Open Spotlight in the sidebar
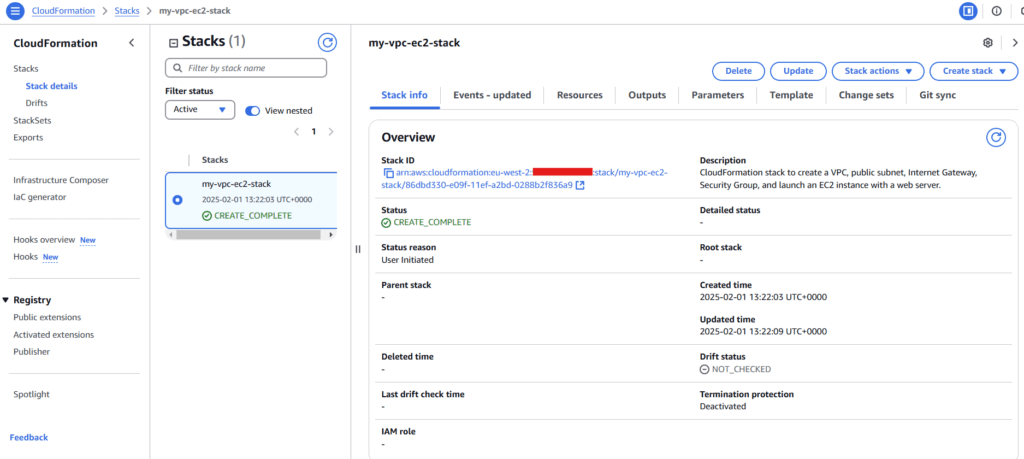This screenshot has width=1024, height=459. click(x=31, y=394)
